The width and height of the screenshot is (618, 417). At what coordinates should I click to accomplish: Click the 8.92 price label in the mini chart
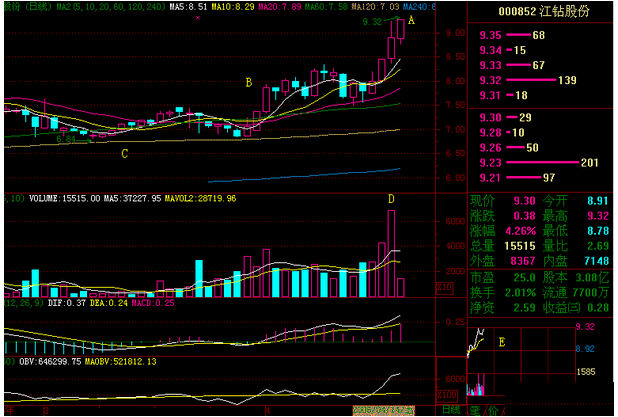click(x=585, y=349)
